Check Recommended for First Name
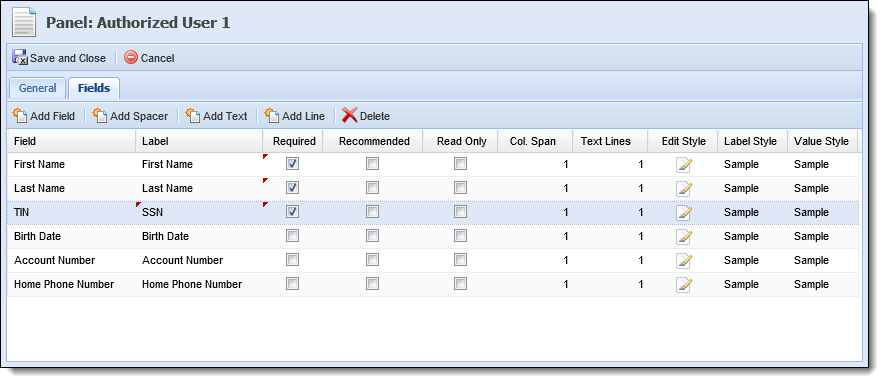The width and height of the screenshot is (884, 383). point(372,164)
